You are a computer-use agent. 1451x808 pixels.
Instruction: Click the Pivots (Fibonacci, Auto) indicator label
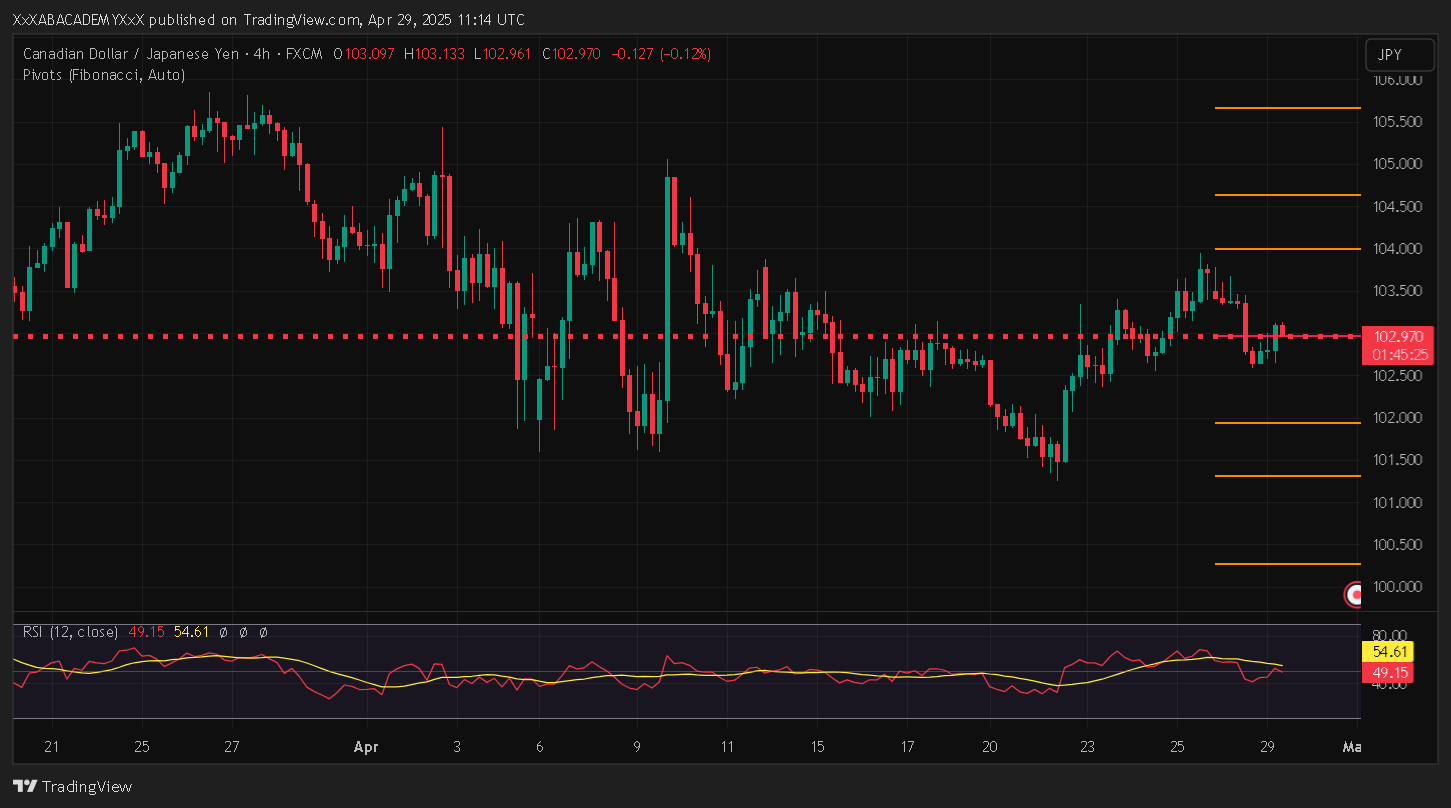[103, 75]
